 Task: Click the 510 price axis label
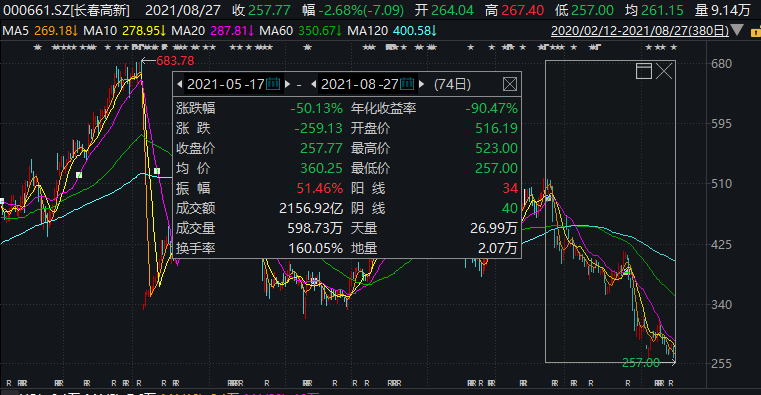click(x=722, y=184)
